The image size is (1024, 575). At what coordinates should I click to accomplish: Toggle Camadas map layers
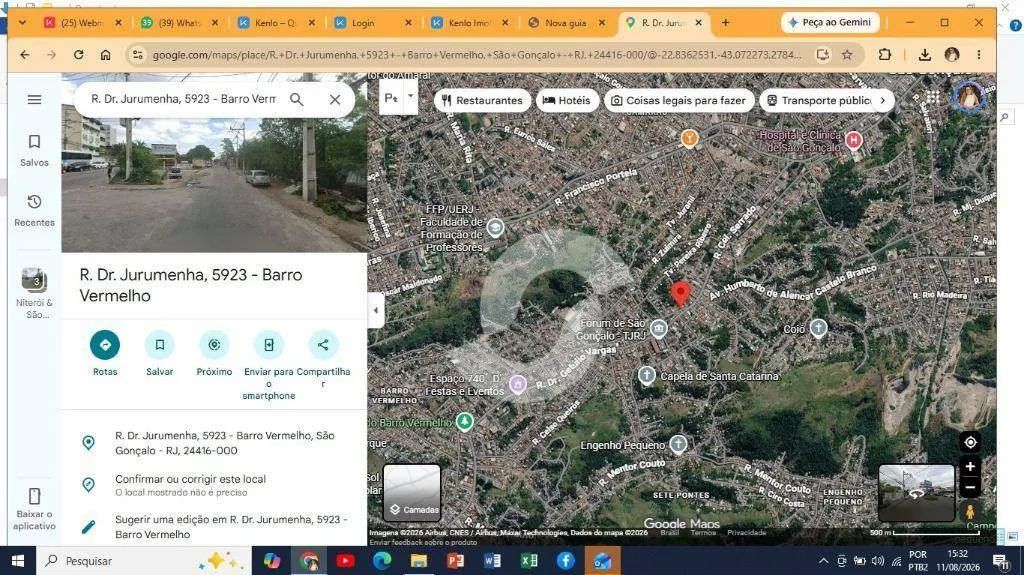pos(412,493)
